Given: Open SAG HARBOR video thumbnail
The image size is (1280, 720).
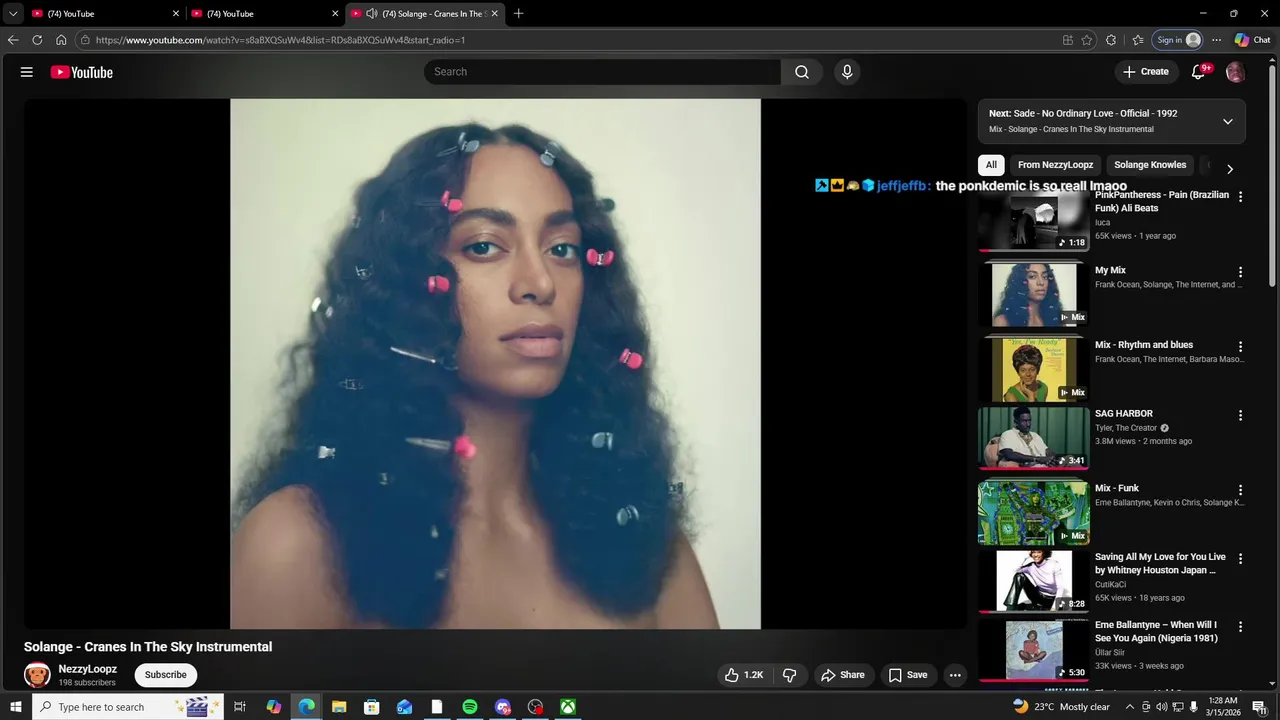Looking at the screenshot, I should (x=1033, y=437).
